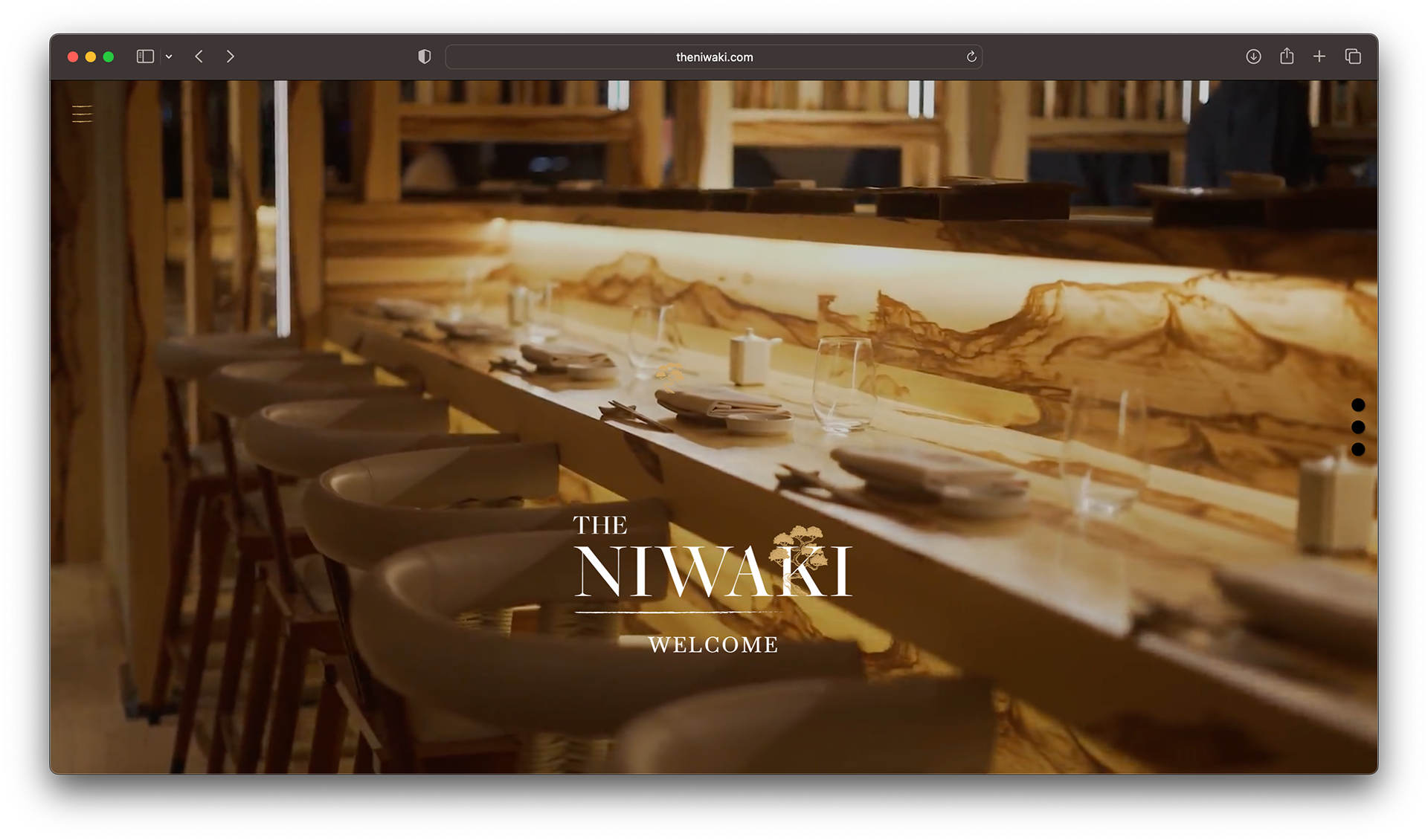
Task: Select the first section navigation dot
Action: [1358, 405]
